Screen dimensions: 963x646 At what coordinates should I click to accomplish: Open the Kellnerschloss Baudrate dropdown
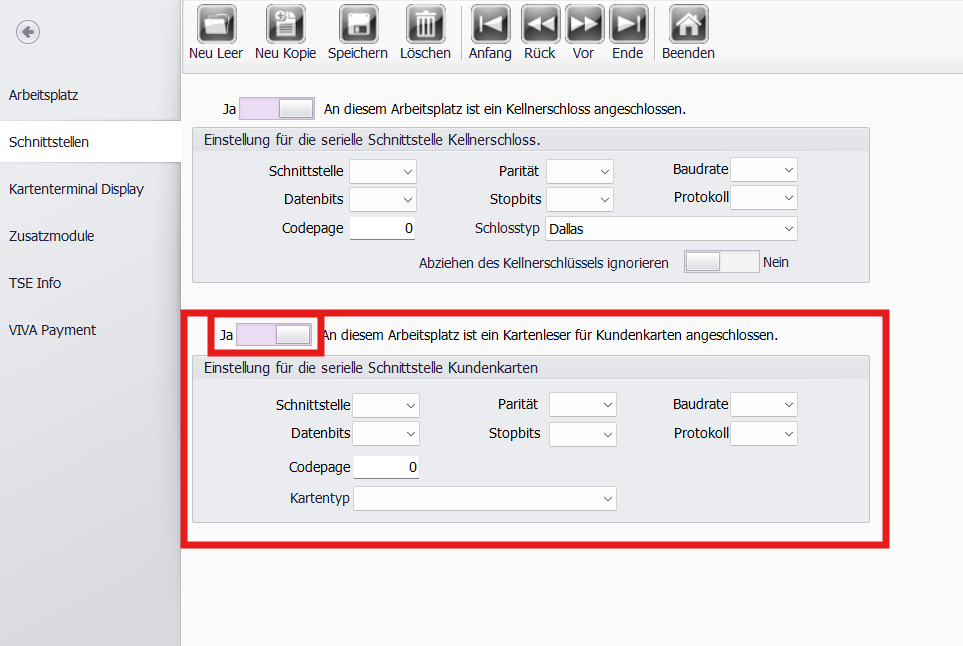764,170
